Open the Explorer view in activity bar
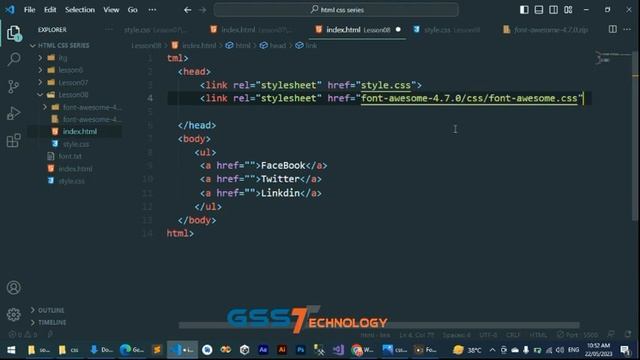This screenshot has width=640, height=360. tap(13, 33)
